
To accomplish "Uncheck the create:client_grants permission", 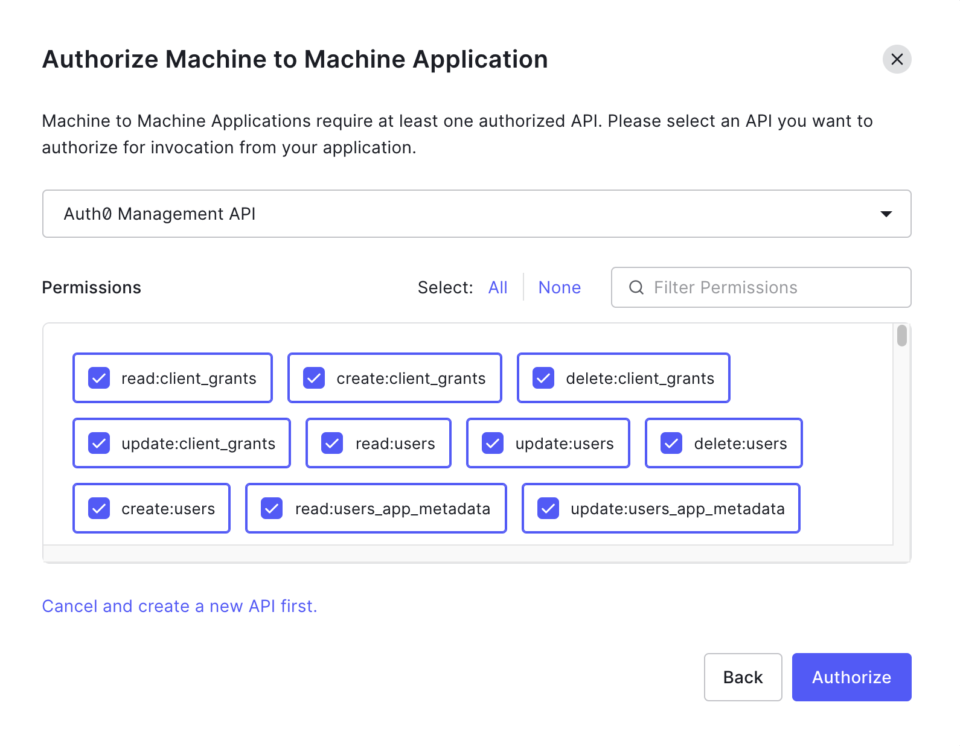I will tap(313, 378).
